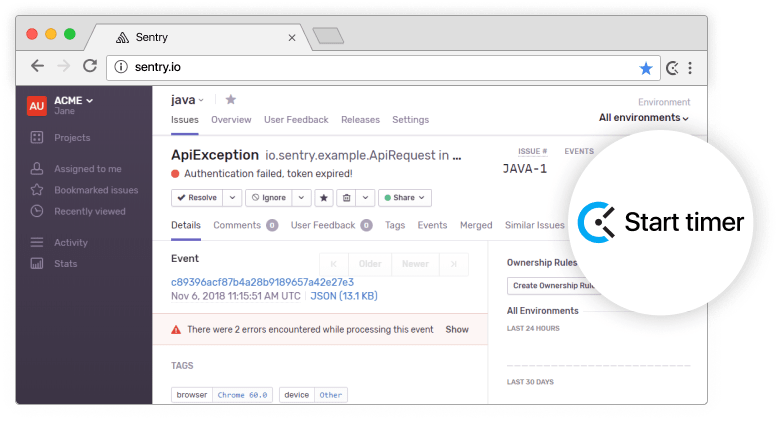Screen dimensions: 780x431
Task: Click the red error alert triangle icon
Action: (176, 330)
